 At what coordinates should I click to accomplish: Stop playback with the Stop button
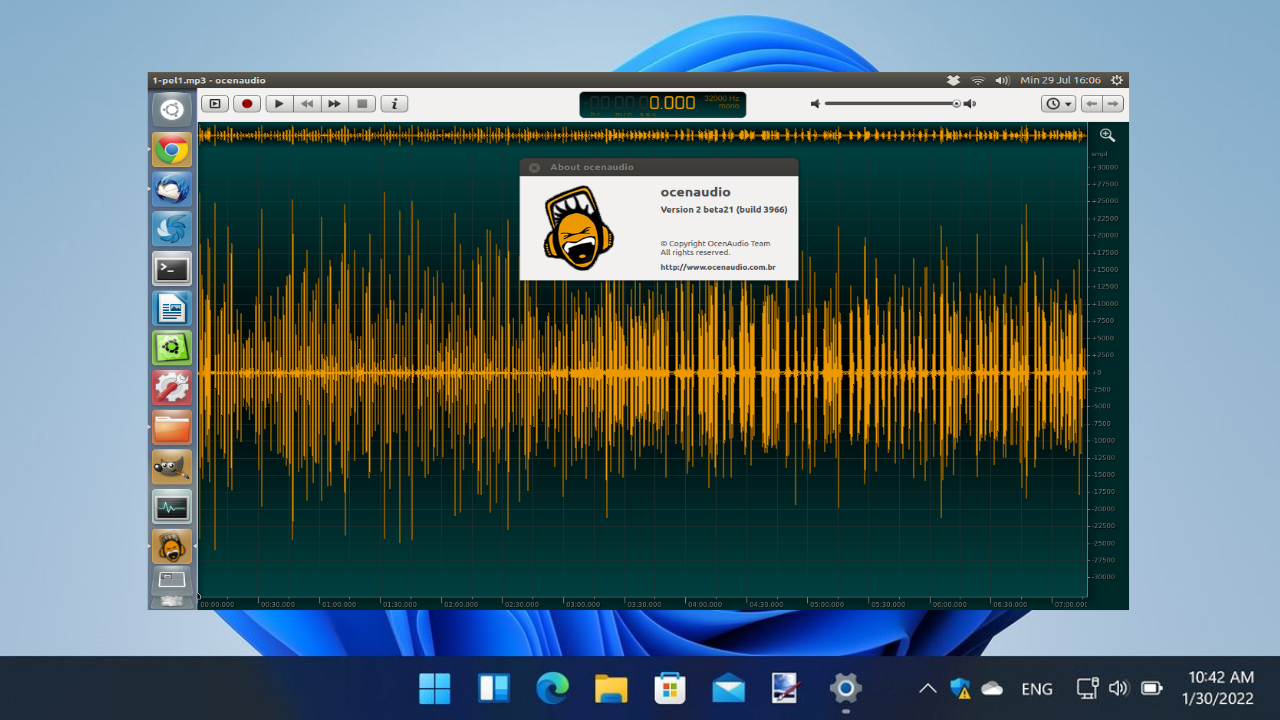click(363, 103)
